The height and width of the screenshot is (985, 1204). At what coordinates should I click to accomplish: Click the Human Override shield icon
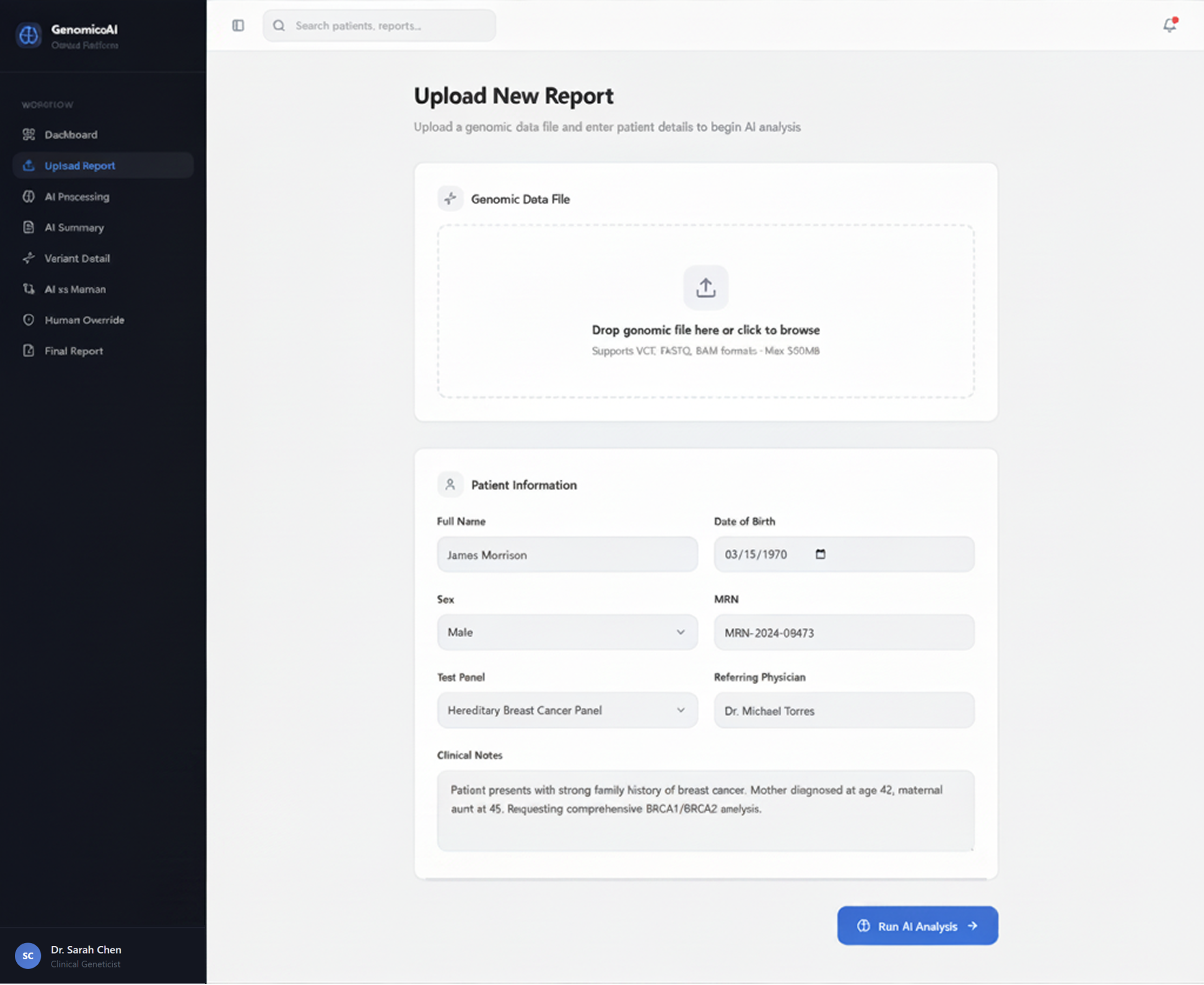click(x=29, y=319)
